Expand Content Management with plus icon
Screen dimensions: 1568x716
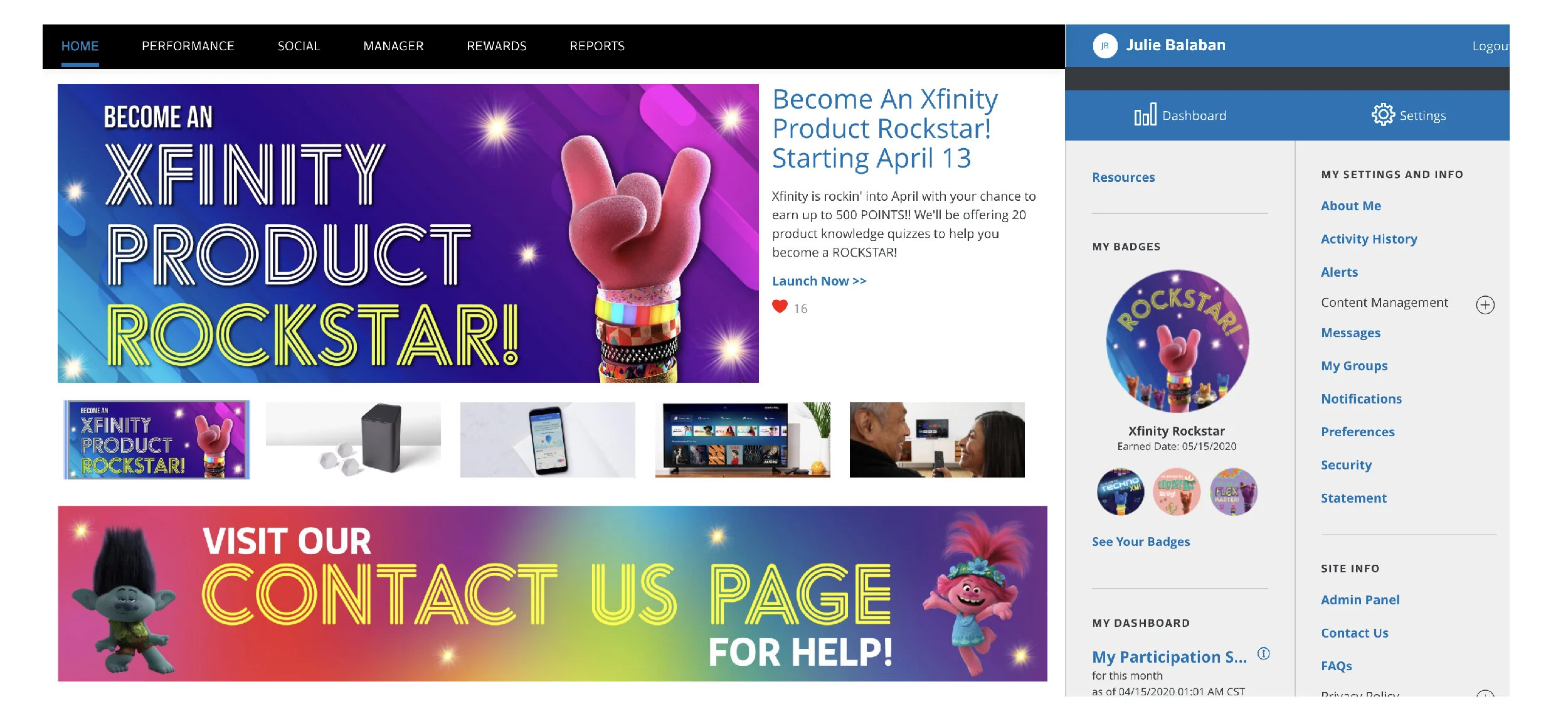pos(1485,305)
